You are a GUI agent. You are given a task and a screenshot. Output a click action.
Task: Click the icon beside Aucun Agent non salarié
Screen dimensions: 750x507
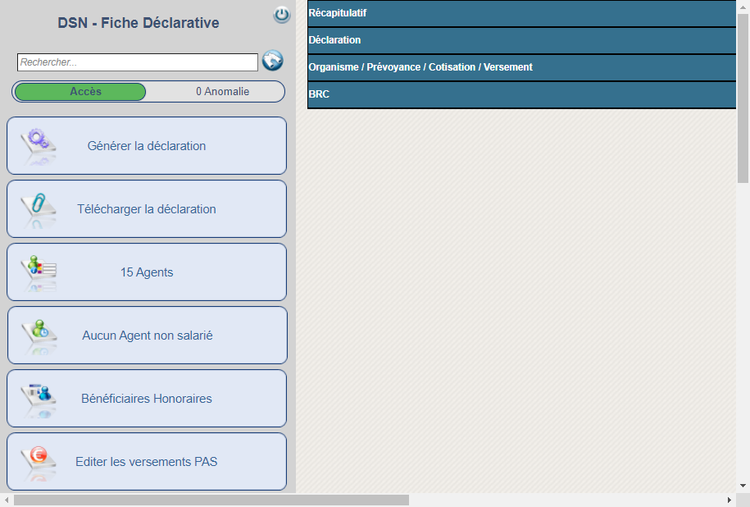(x=42, y=331)
